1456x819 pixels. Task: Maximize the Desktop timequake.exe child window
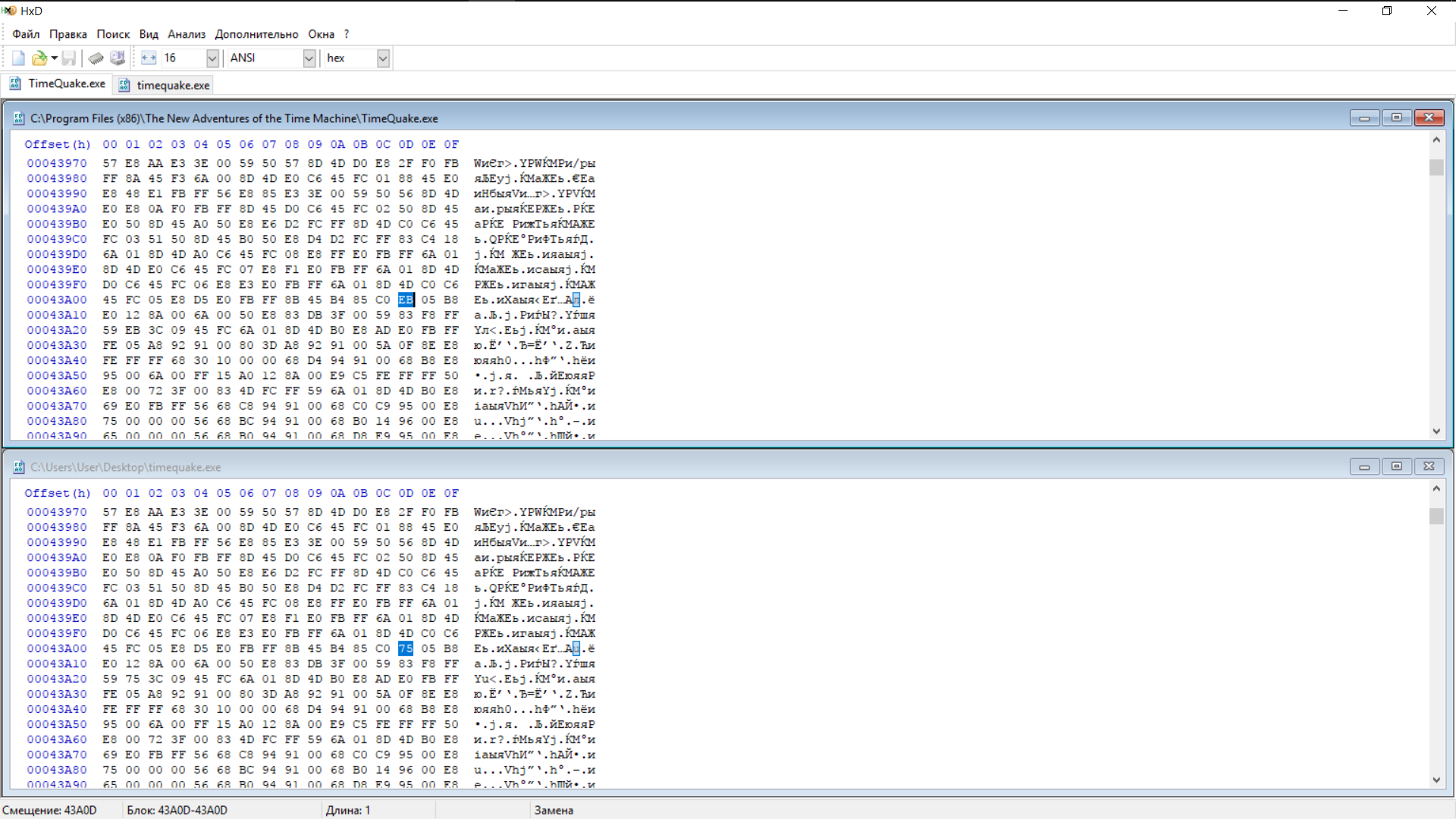(1396, 466)
